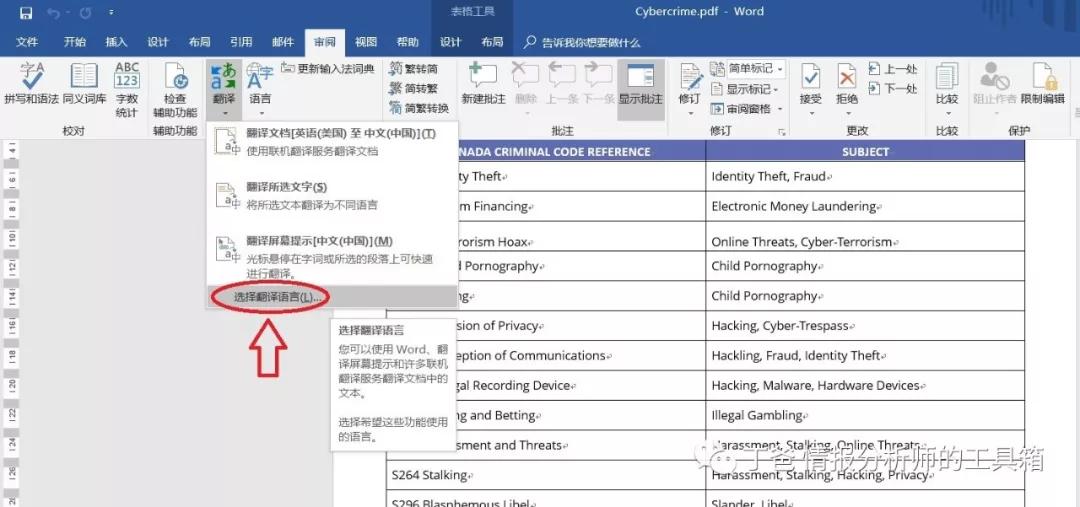Image resolution: width=1080 pixels, height=507 pixels.
Task: Open the Customize Quick Access Toolbar dropdown
Action: pos(112,12)
